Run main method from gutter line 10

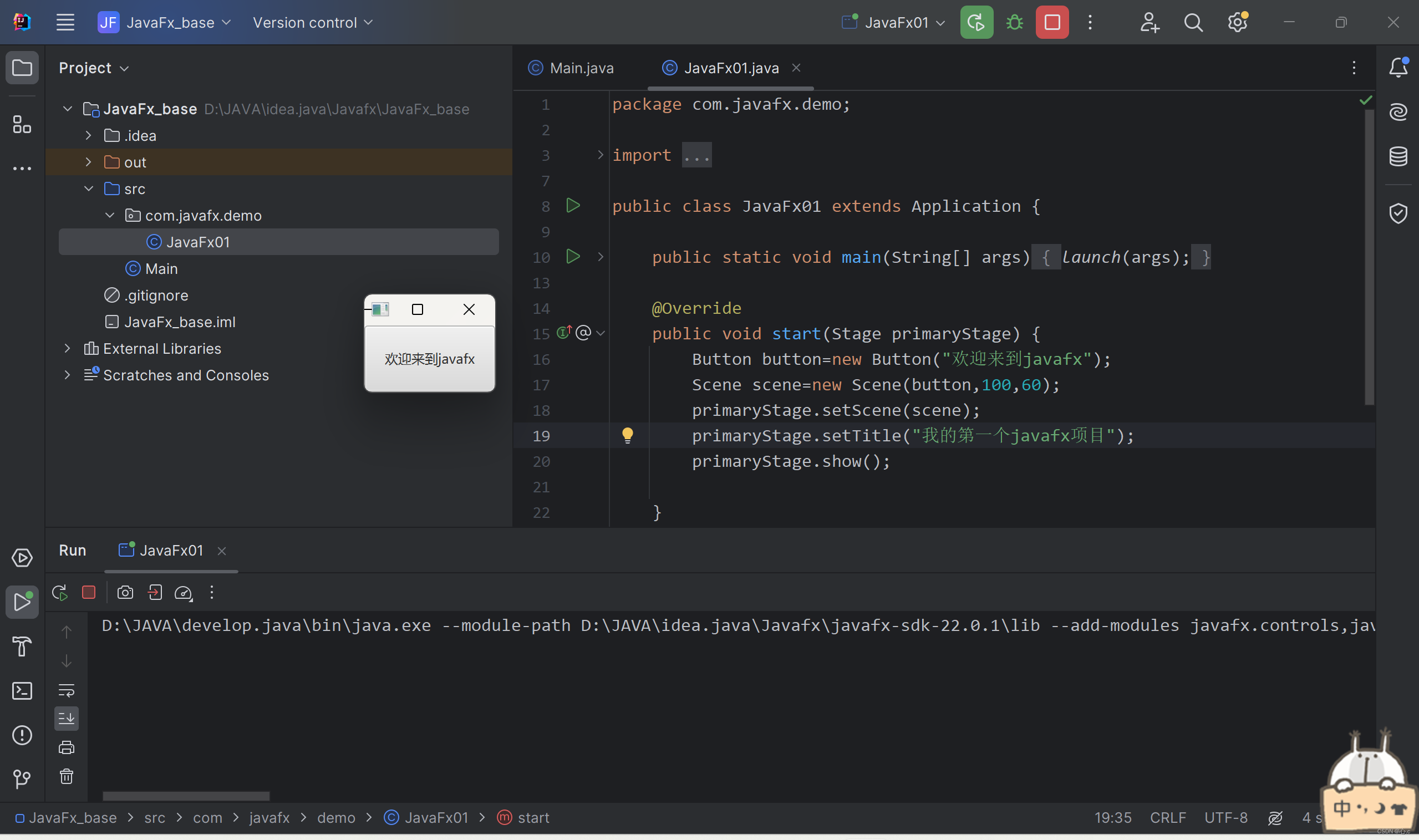click(x=573, y=256)
